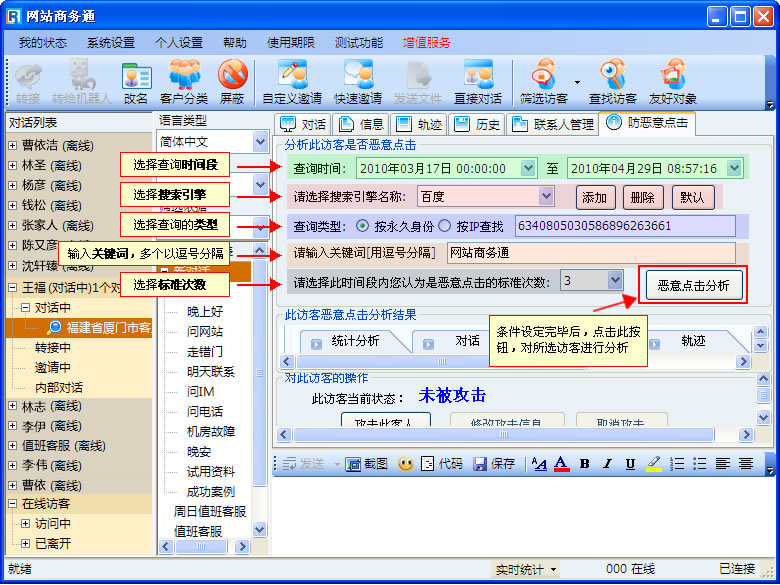This screenshot has height=585, width=780.
Task: Collapse 在线访客 tree node
Action: point(13,504)
